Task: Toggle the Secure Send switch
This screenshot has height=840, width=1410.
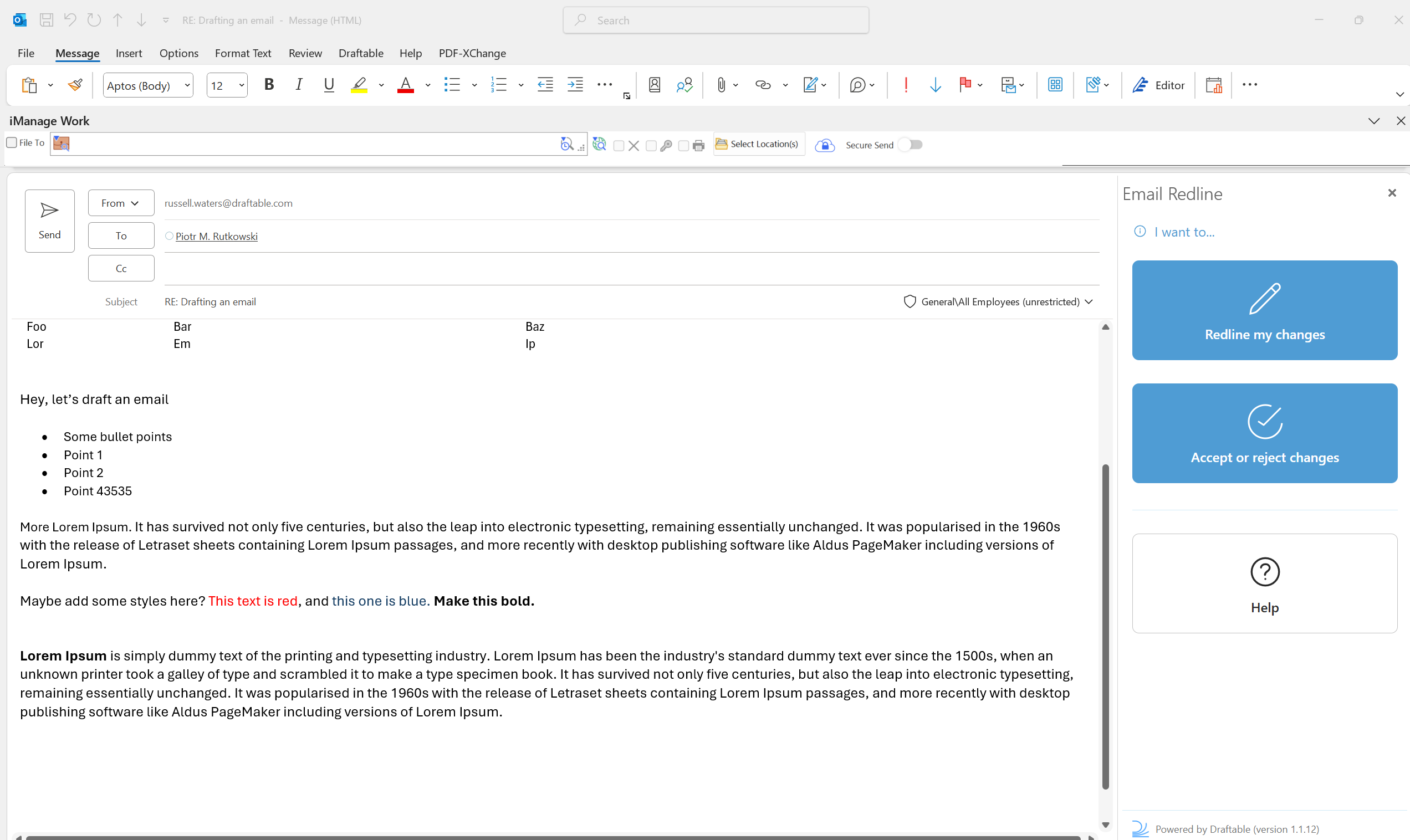Action: coord(910,145)
